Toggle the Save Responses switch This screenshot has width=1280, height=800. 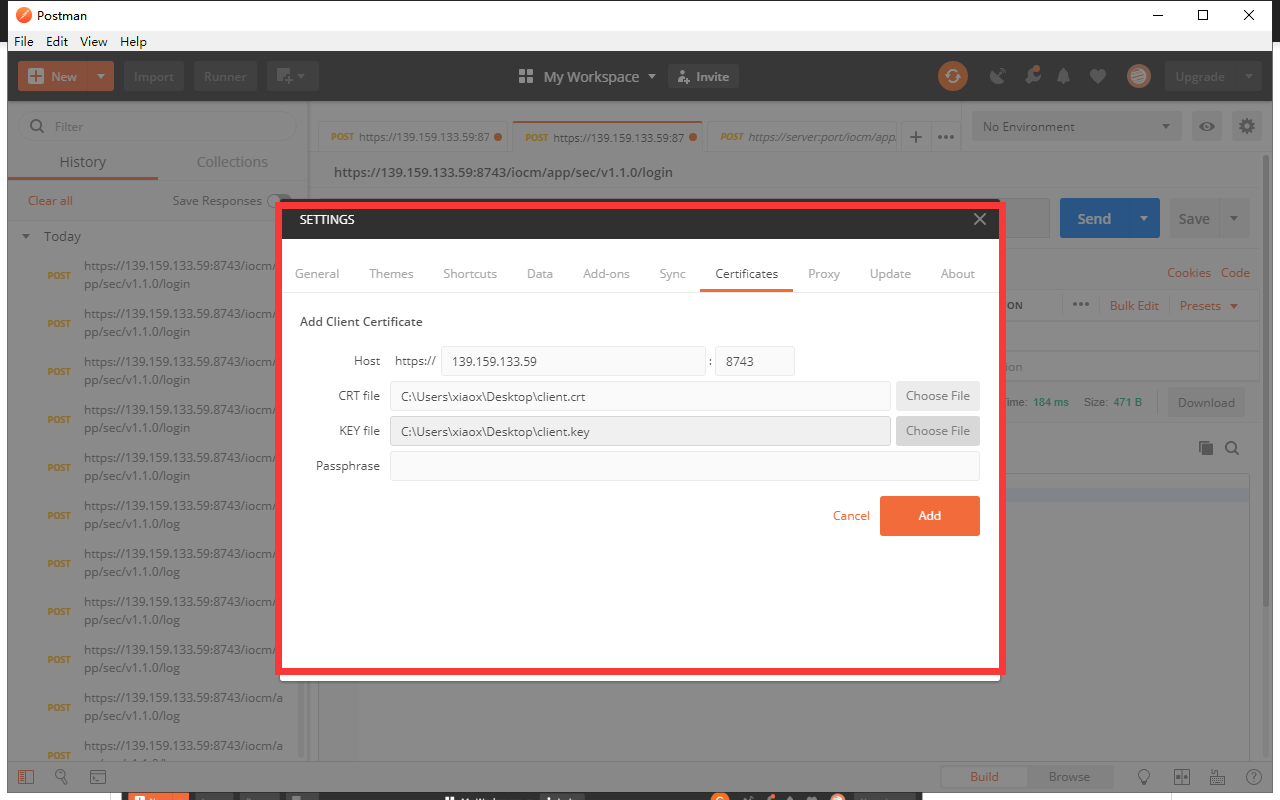click(x=279, y=201)
